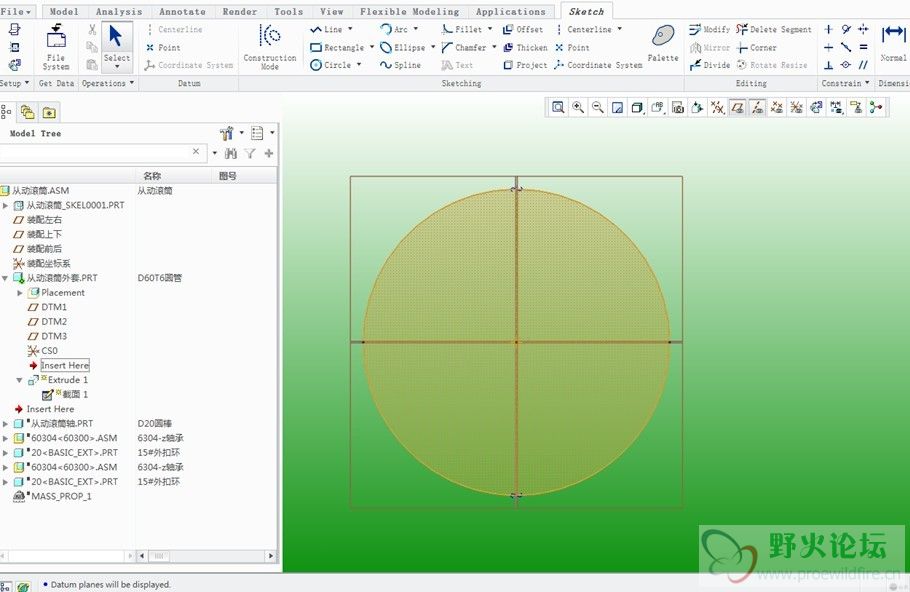The image size is (910, 592).
Task: Collapse the Extrude 1 feature node
Action: click(19, 380)
